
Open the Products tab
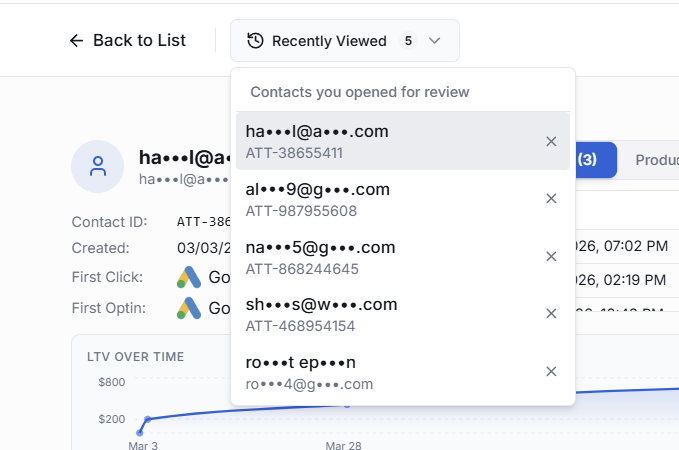657,160
